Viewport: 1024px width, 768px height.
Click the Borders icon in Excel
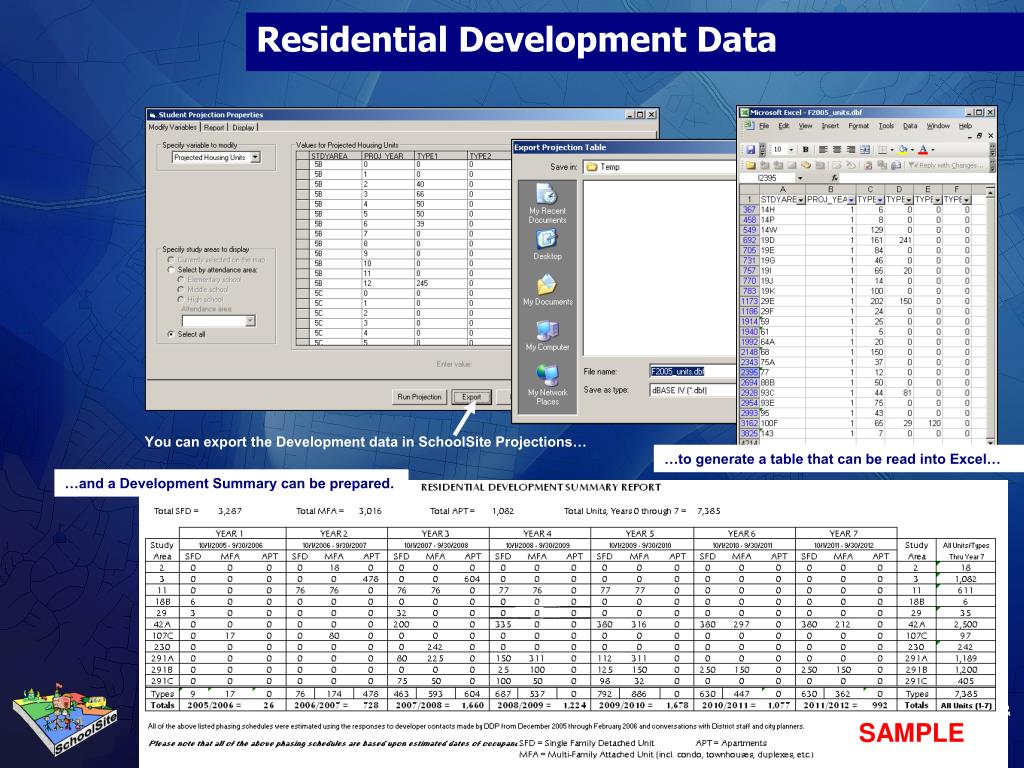882,150
